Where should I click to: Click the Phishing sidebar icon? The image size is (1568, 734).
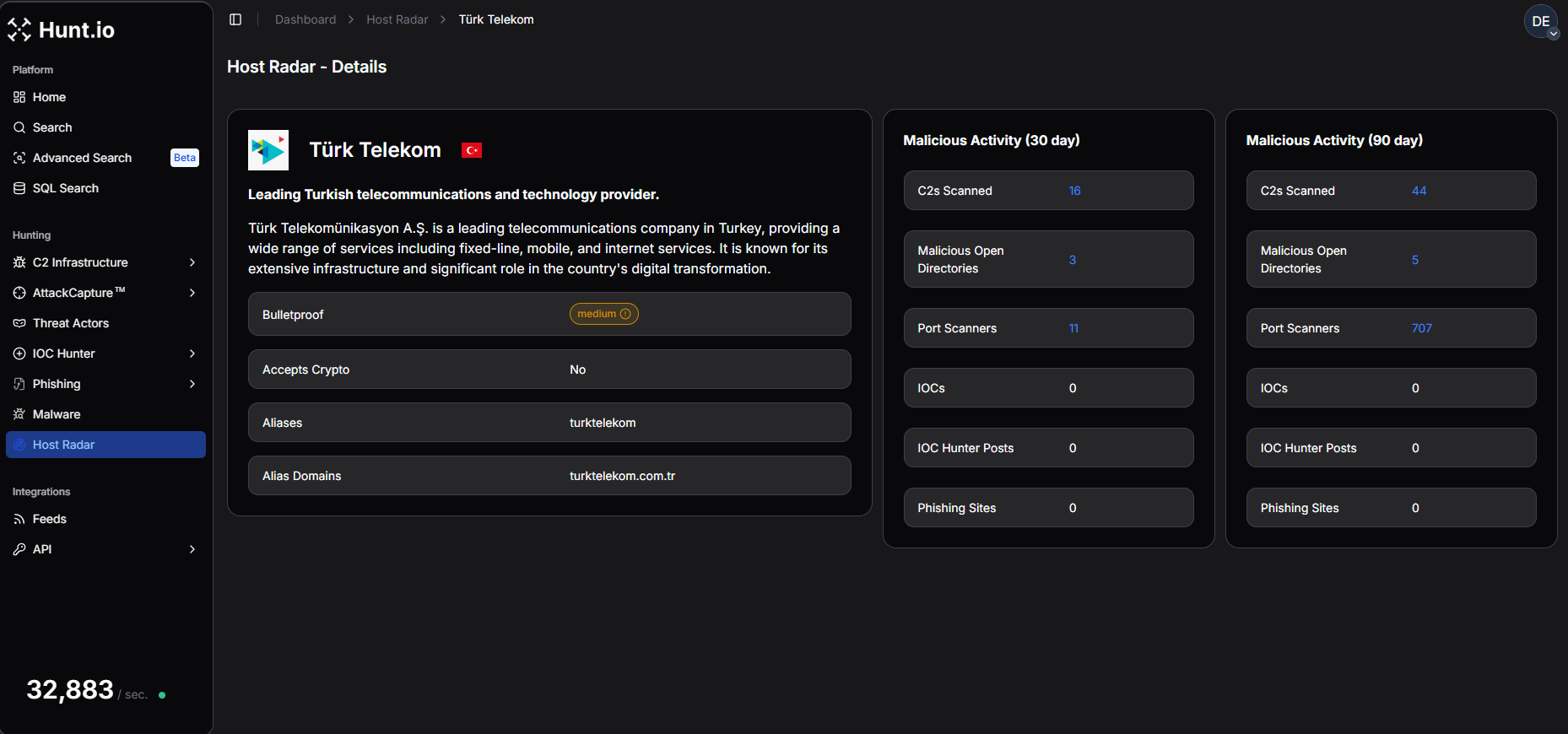[x=19, y=384]
